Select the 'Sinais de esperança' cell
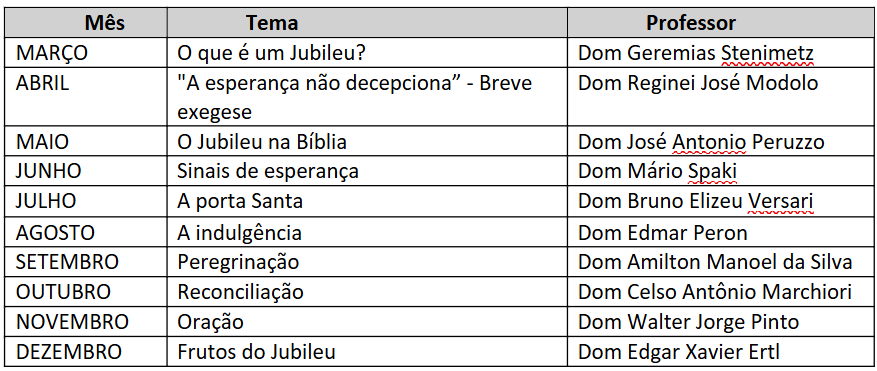Image resolution: width=877 pixels, height=371 pixels. 367,171
